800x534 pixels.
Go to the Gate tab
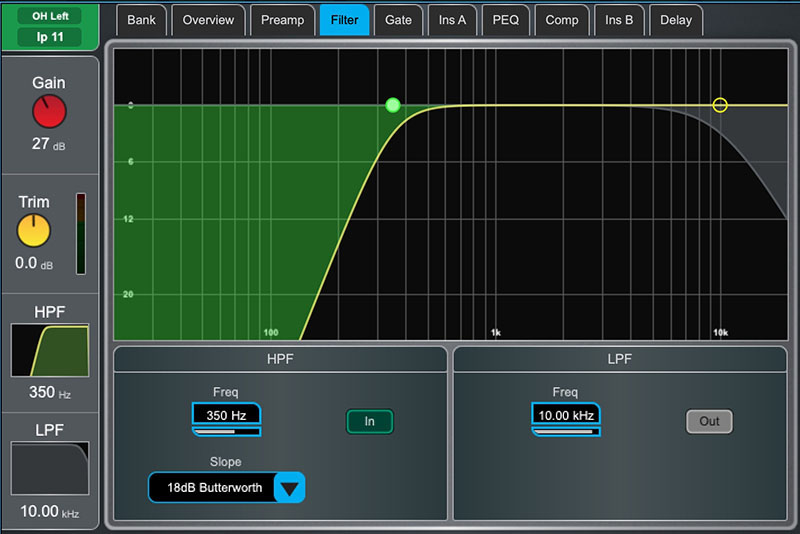pos(399,20)
